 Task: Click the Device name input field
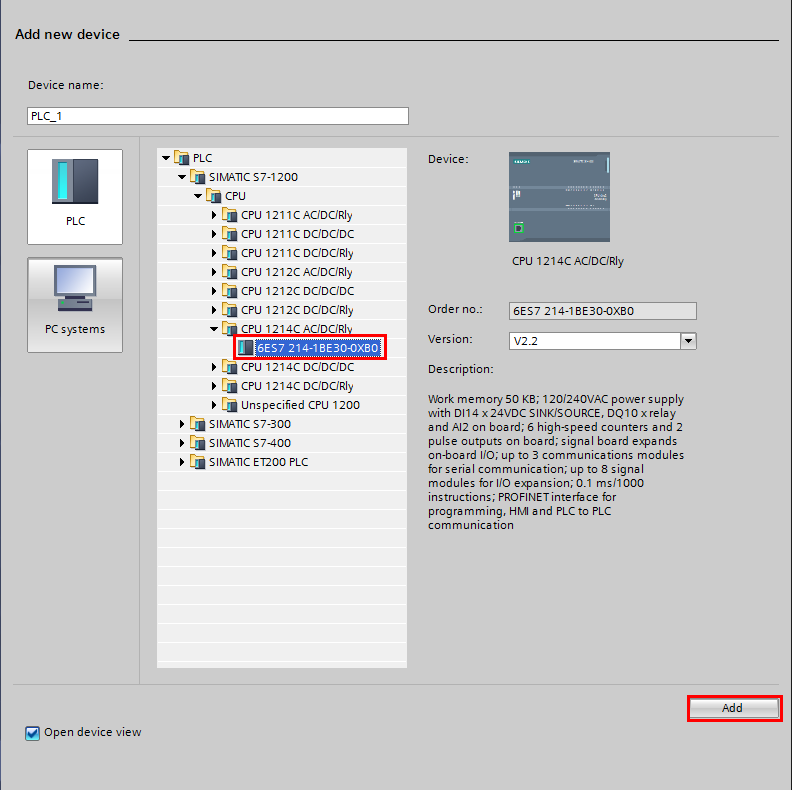(218, 116)
